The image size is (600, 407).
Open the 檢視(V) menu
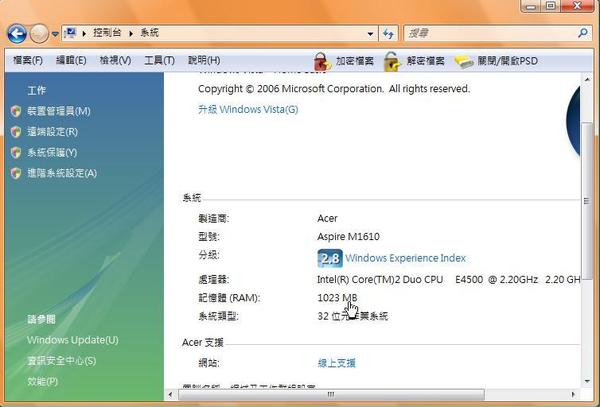115,60
